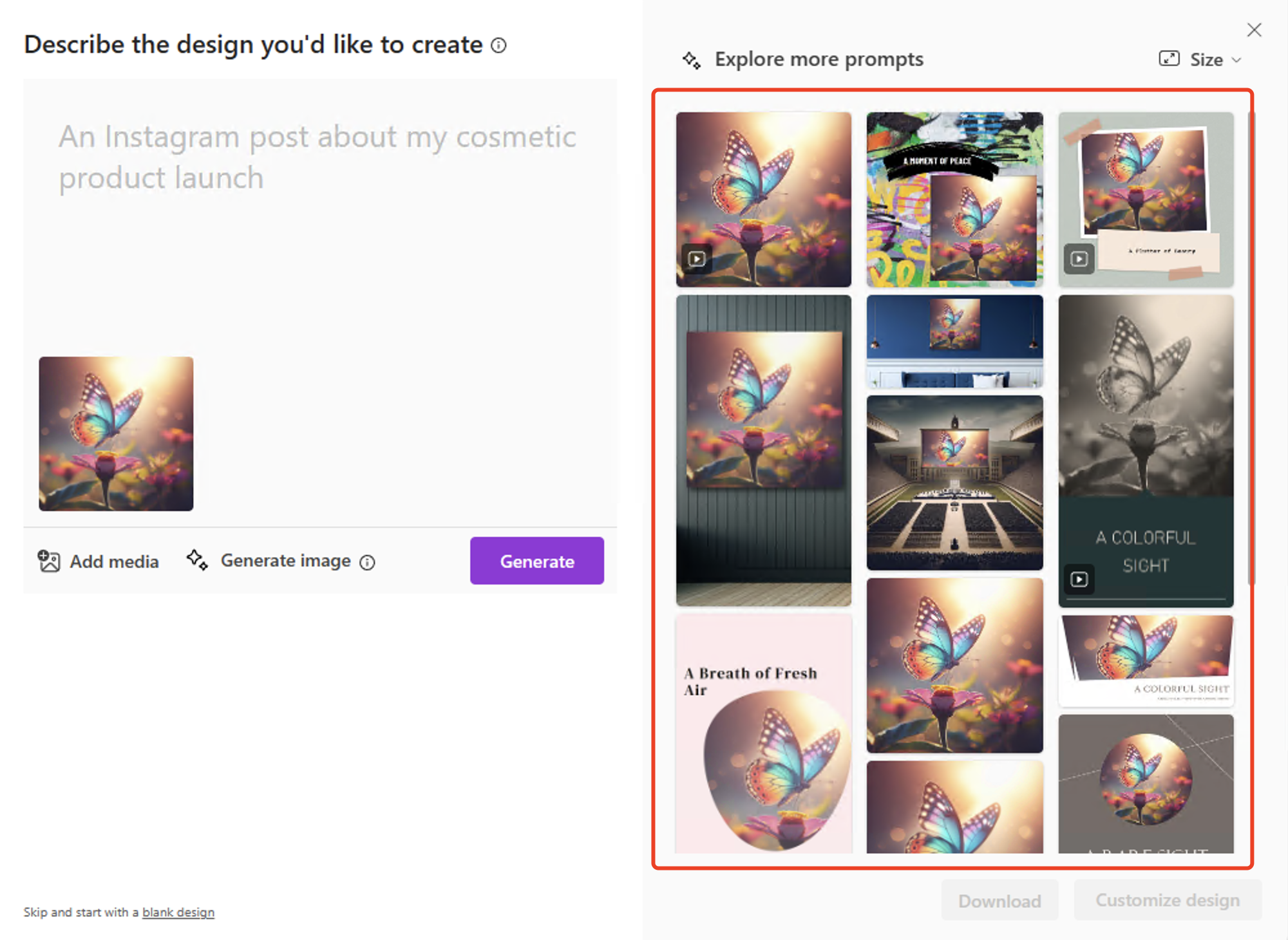Click info icon next to Generate image
The height and width of the screenshot is (940, 1288).
[367, 562]
